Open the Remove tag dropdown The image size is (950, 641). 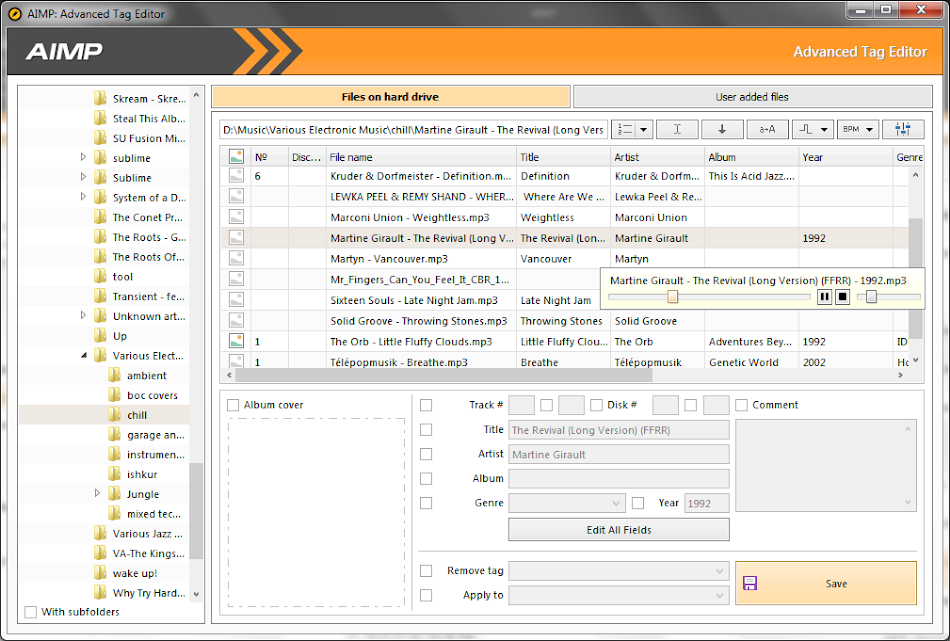point(619,571)
